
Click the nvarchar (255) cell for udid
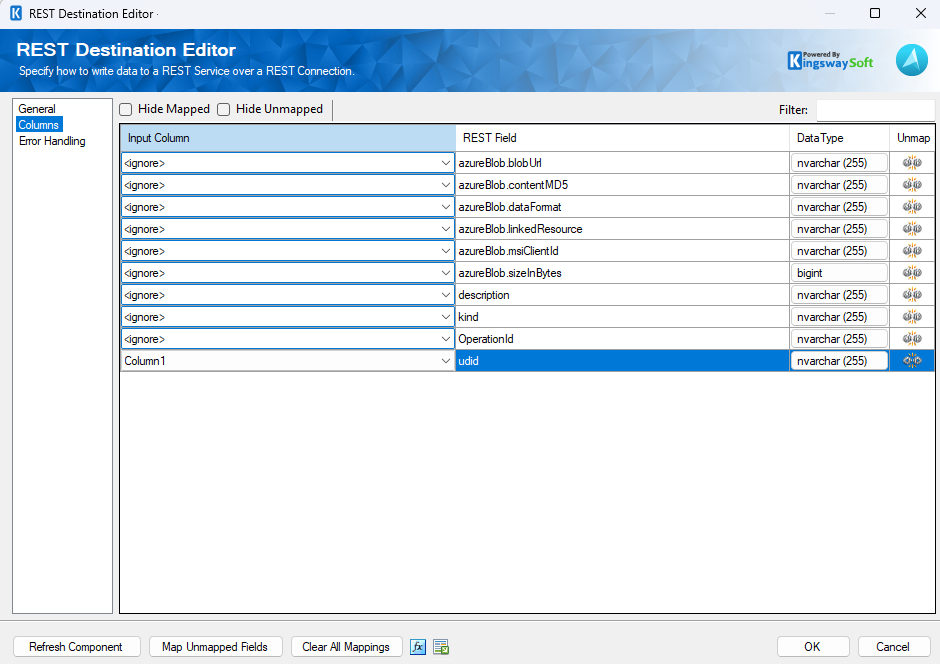[x=839, y=361]
